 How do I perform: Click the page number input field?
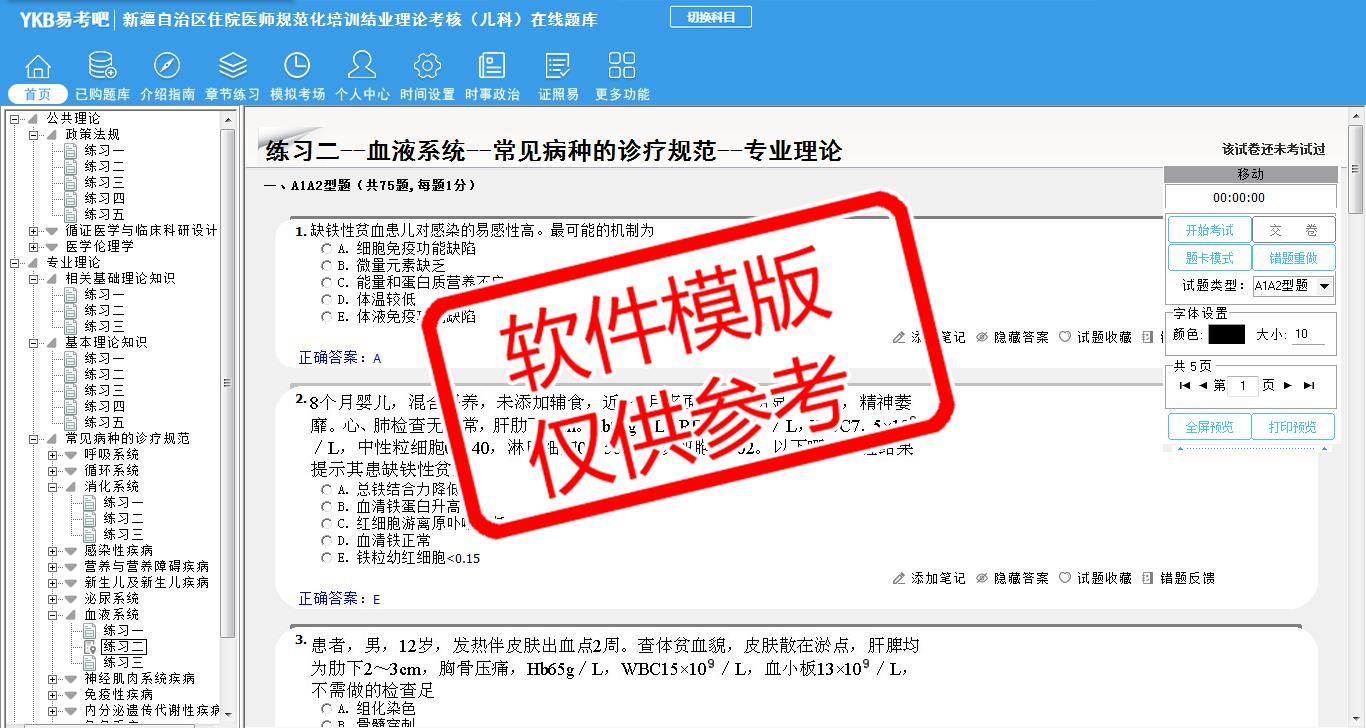pyautogui.click(x=1242, y=386)
